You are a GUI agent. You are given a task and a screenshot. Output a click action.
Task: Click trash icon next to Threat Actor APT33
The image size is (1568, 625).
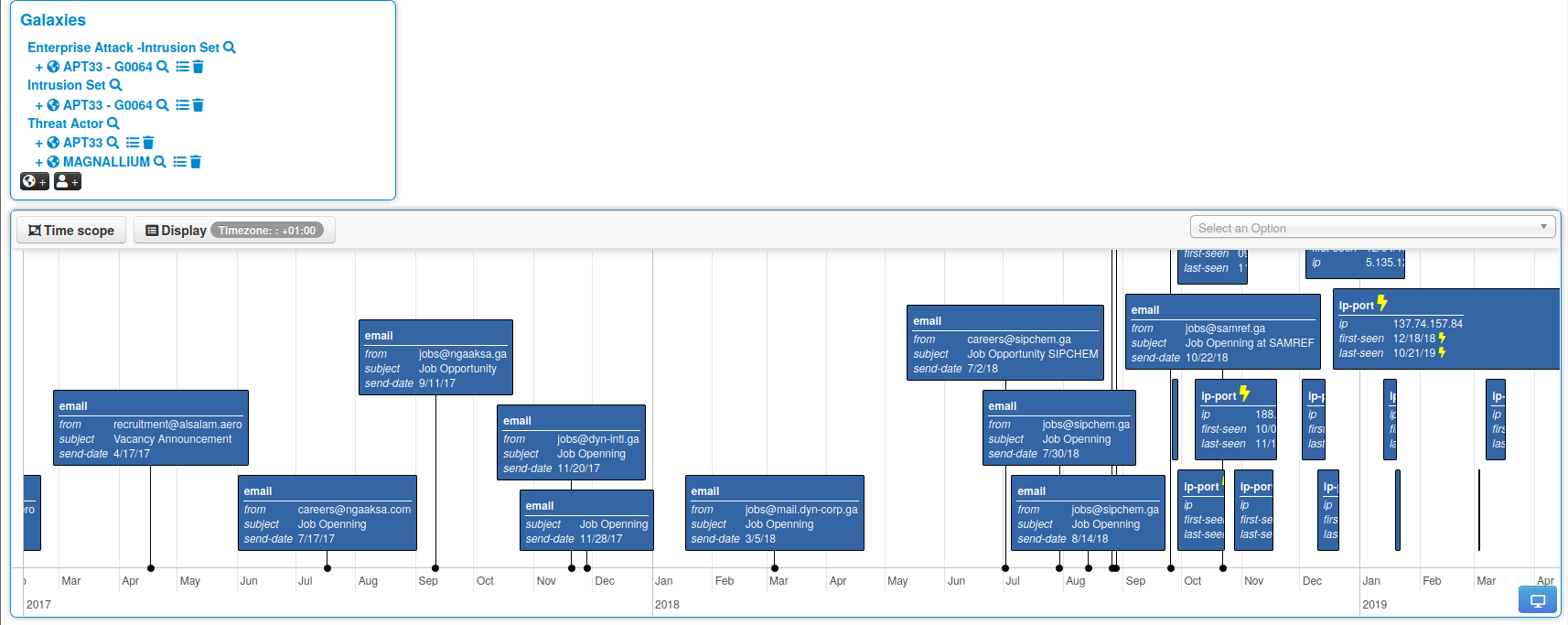(x=148, y=143)
